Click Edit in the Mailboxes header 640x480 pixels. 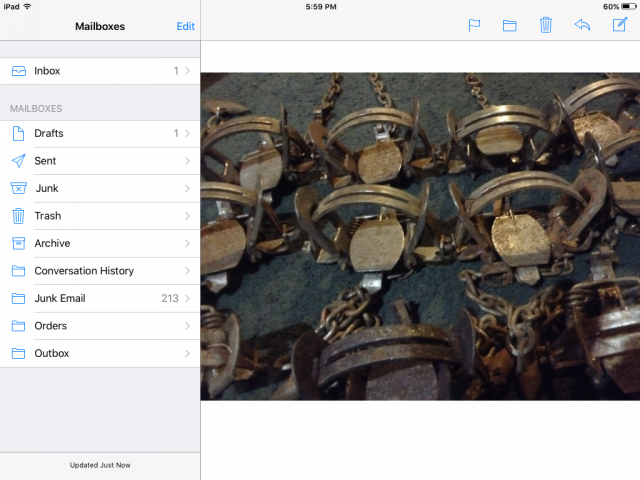(185, 26)
